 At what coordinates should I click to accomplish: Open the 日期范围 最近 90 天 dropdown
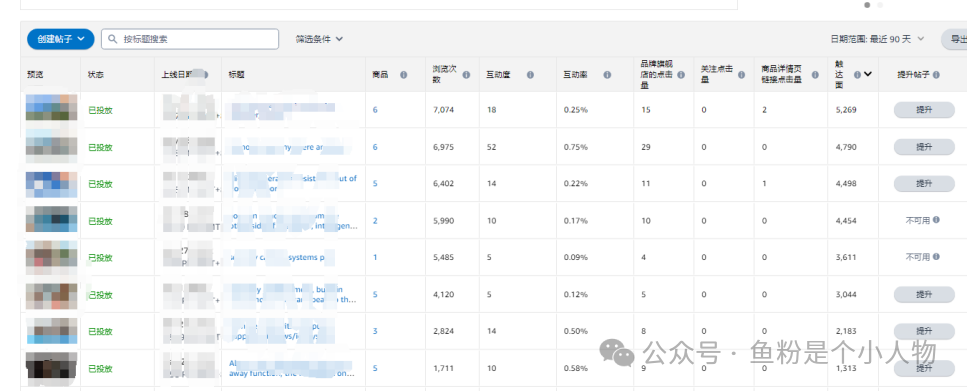point(877,39)
